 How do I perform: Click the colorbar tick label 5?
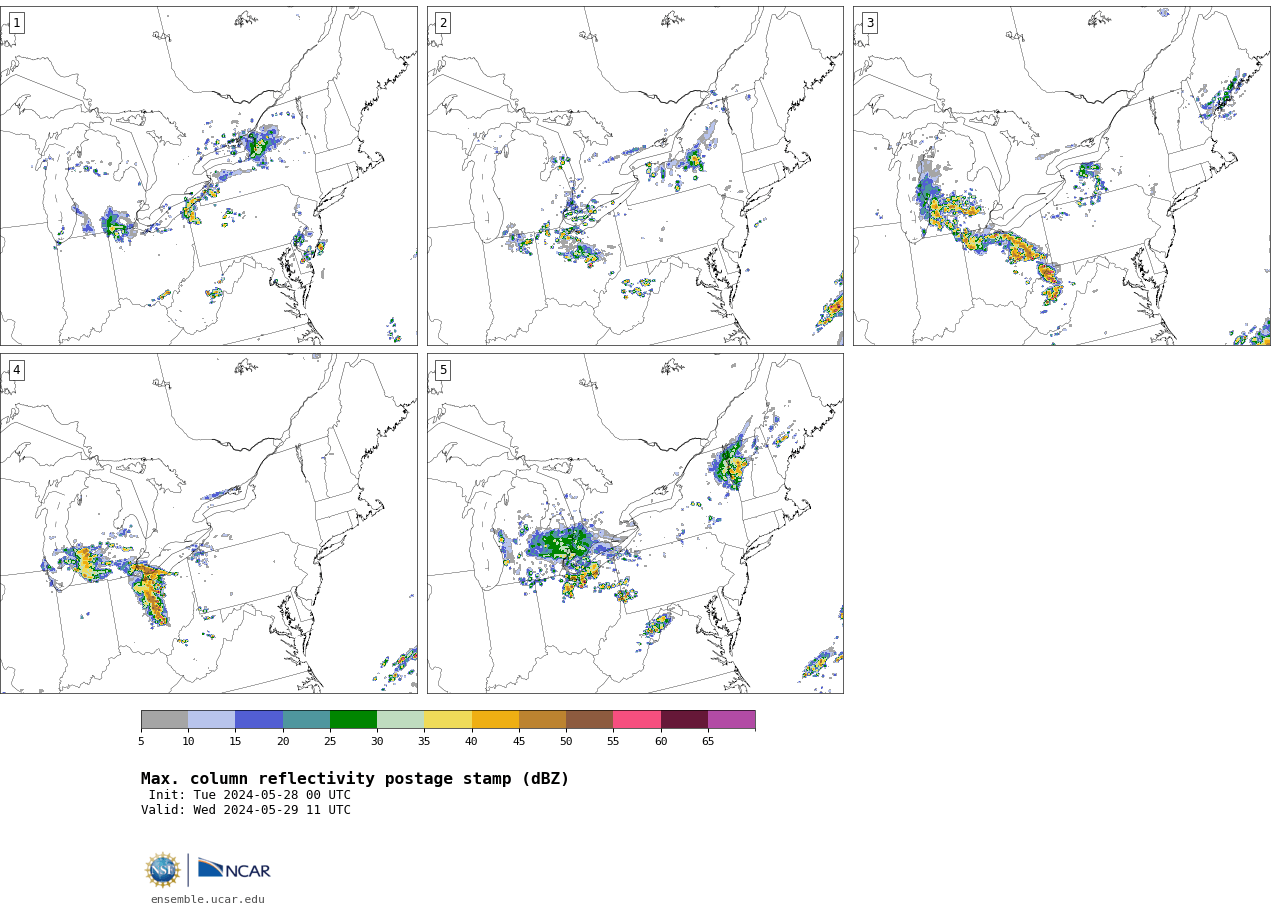pyautogui.click(x=141, y=741)
